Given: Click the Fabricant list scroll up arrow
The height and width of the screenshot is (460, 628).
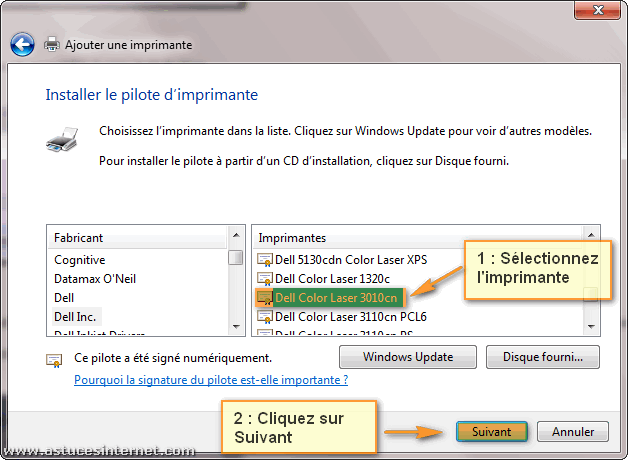Looking at the screenshot, I should [x=236, y=235].
